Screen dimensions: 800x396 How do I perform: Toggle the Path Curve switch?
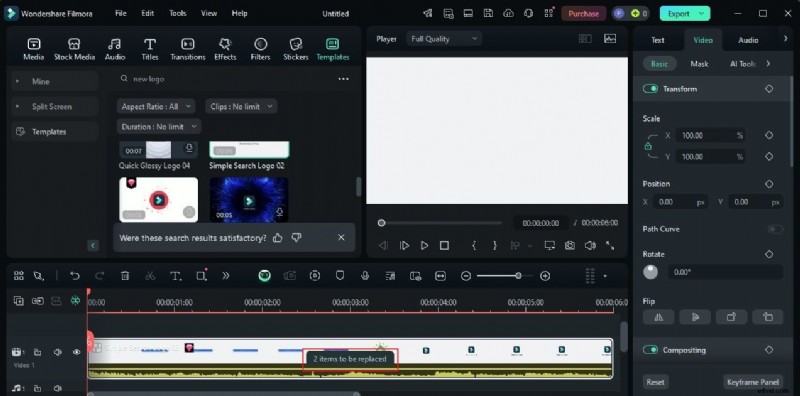pos(776,229)
